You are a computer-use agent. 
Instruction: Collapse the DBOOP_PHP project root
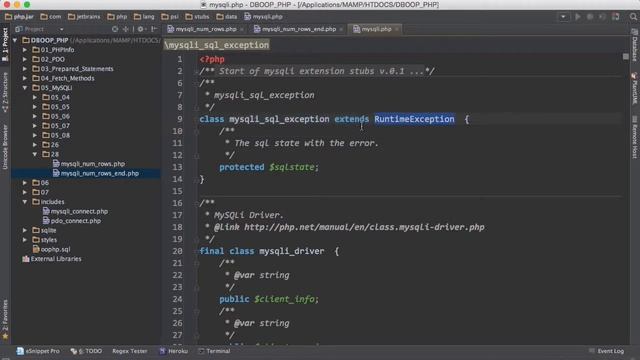point(15,40)
